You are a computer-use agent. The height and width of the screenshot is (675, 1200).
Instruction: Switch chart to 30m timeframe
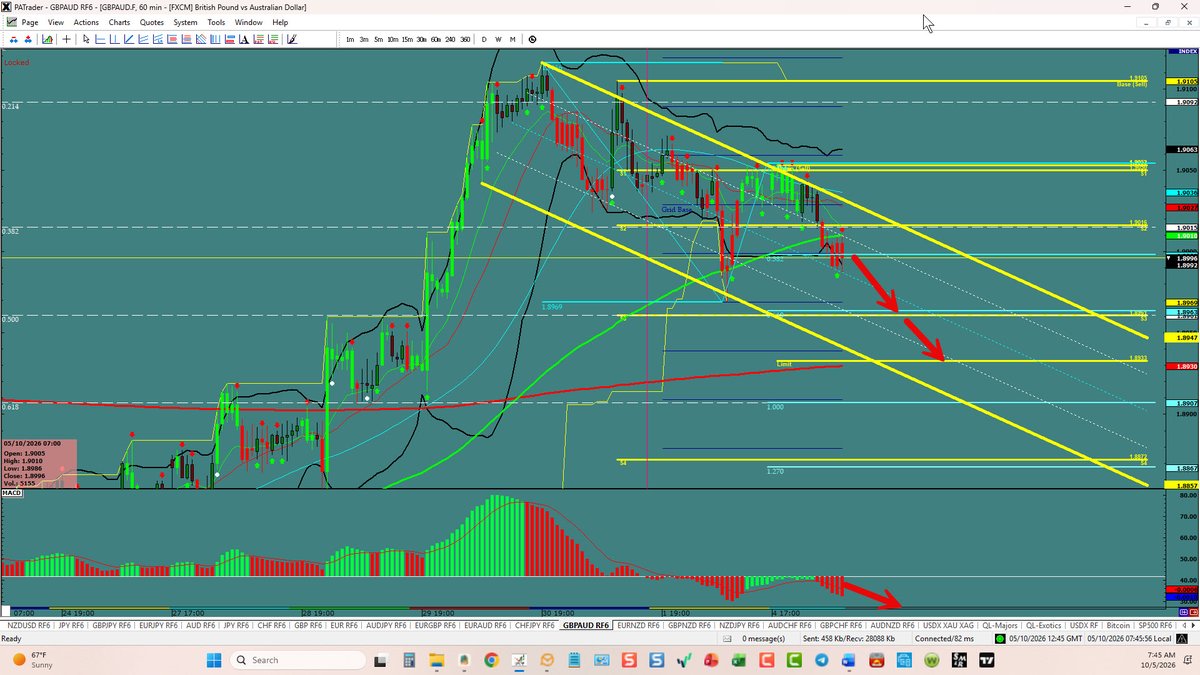click(x=422, y=39)
